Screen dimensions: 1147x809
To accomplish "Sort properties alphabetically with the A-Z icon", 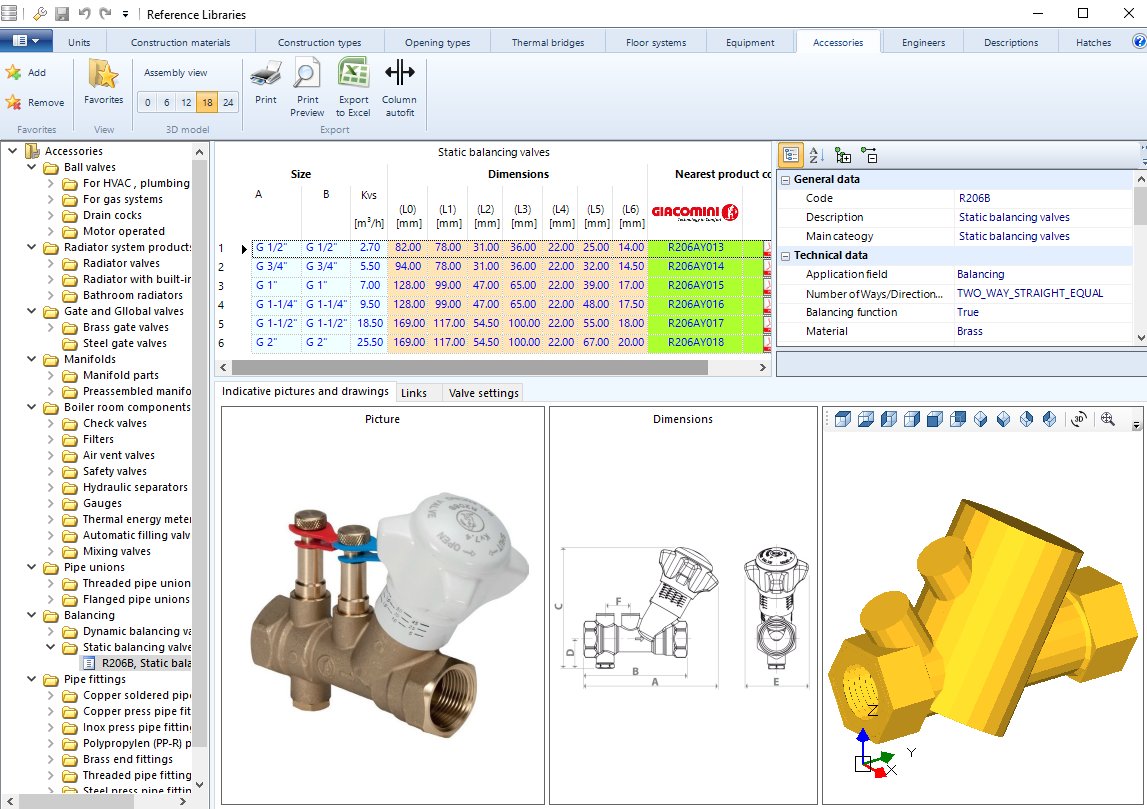I will click(x=815, y=155).
